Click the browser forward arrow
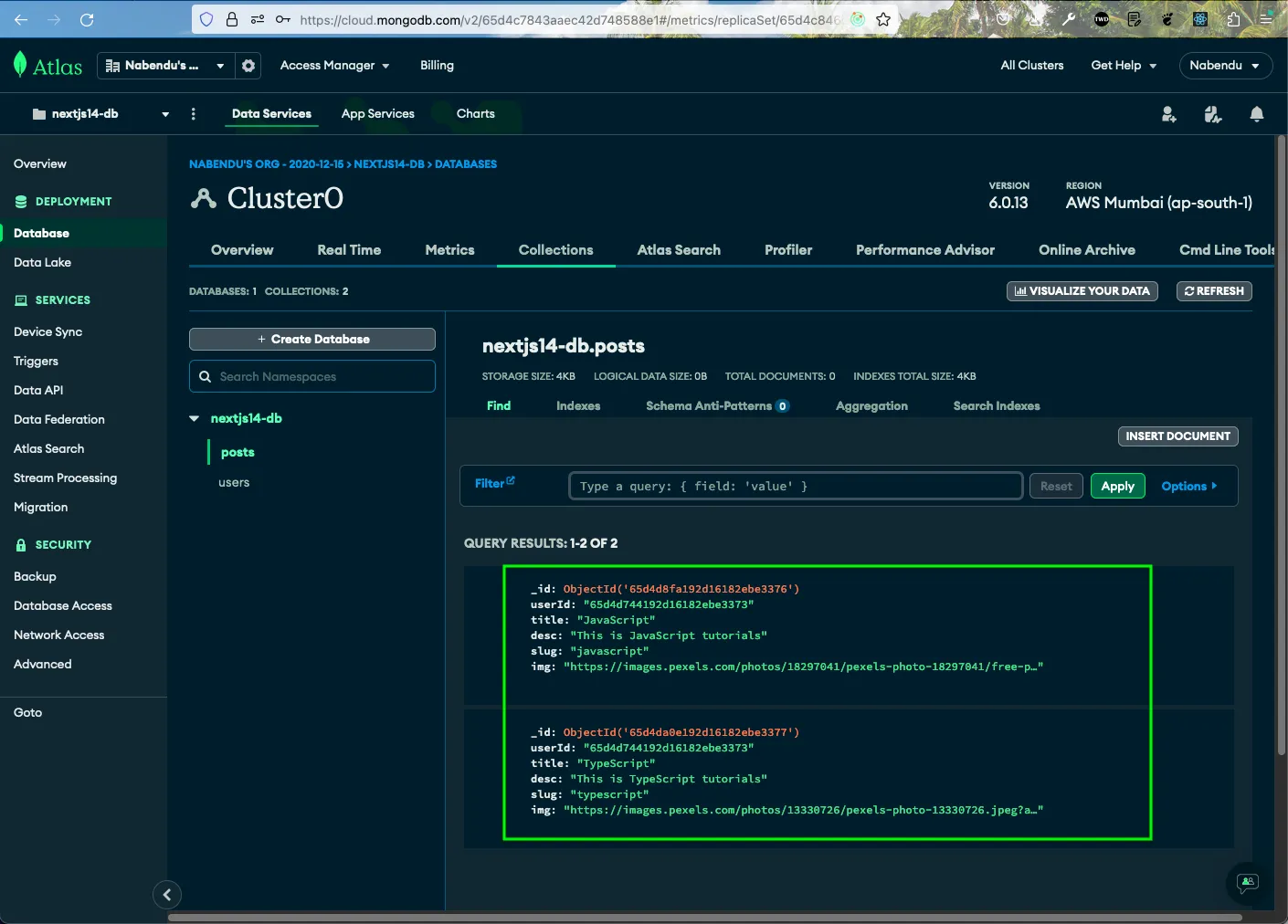The height and width of the screenshot is (924, 1288). click(54, 19)
